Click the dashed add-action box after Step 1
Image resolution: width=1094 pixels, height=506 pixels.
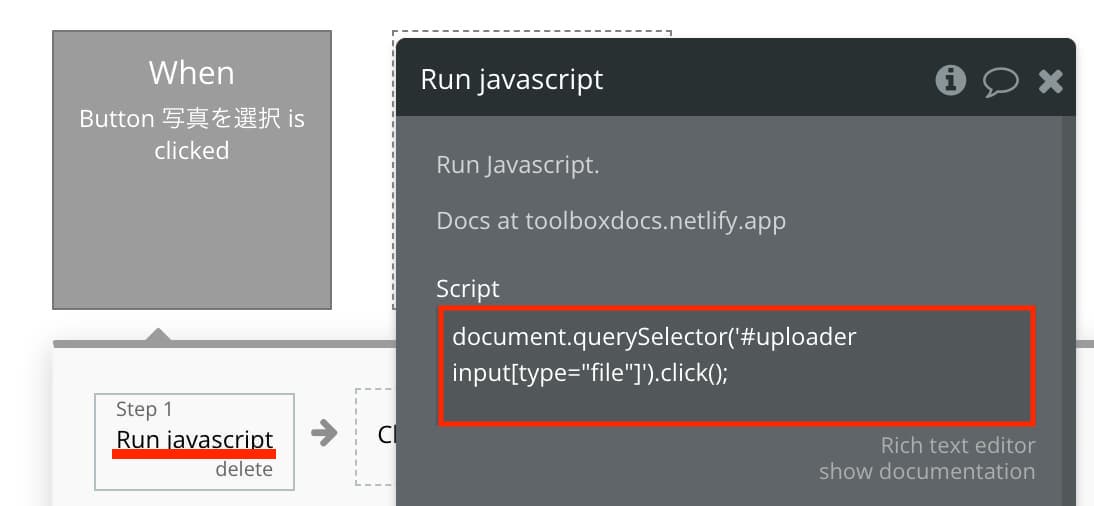click(375, 437)
